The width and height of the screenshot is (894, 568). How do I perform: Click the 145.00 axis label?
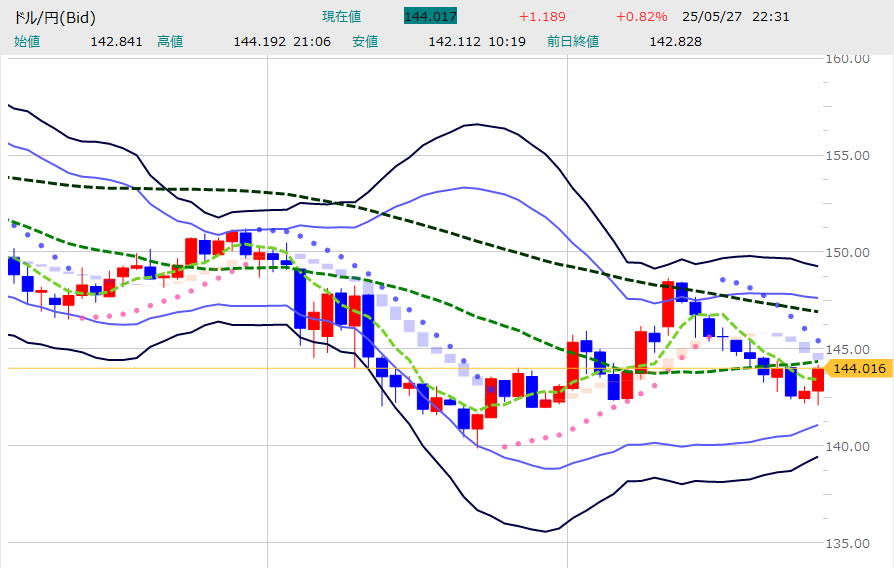click(x=848, y=350)
